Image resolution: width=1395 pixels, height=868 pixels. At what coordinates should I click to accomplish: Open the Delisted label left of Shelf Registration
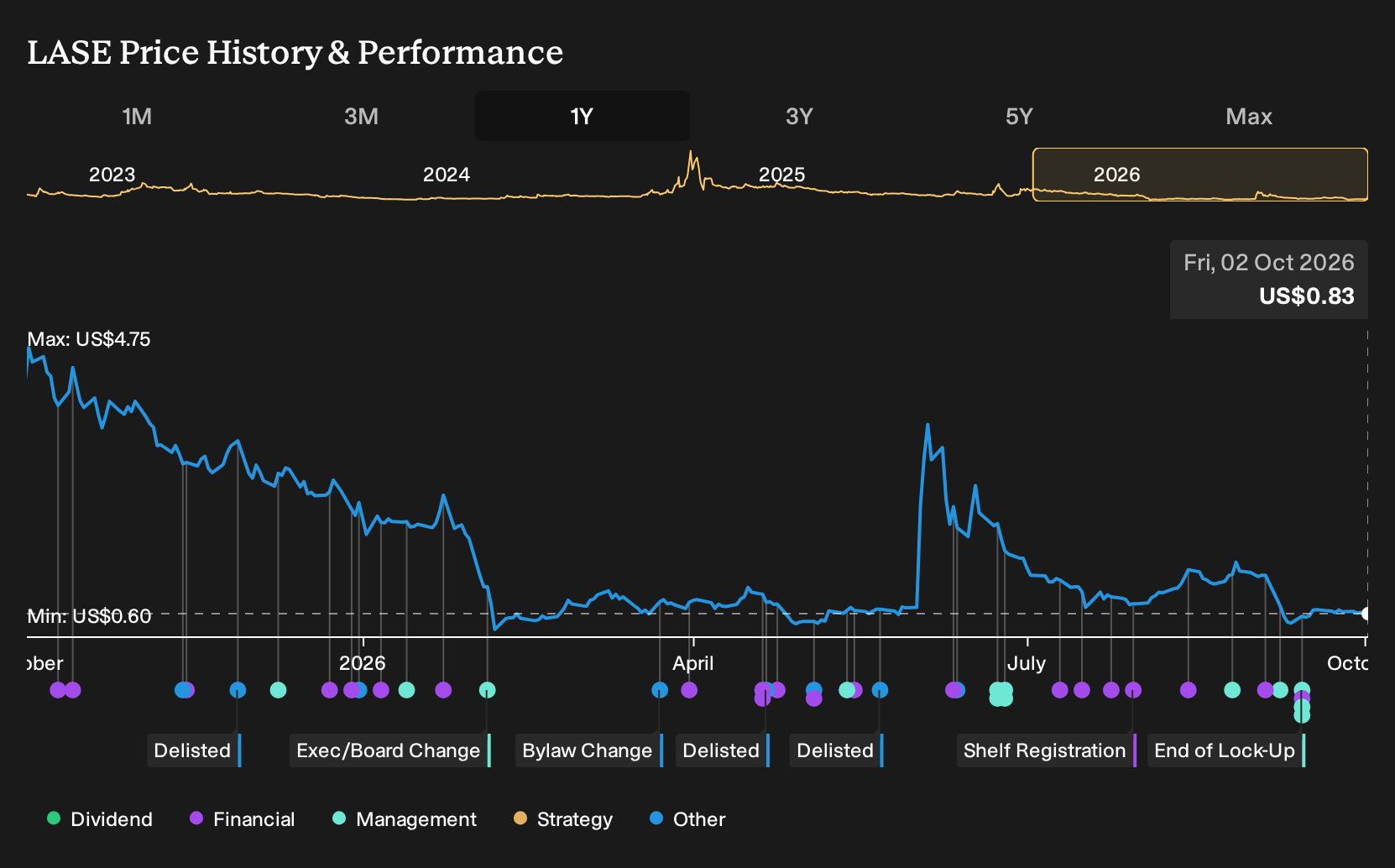[837, 750]
